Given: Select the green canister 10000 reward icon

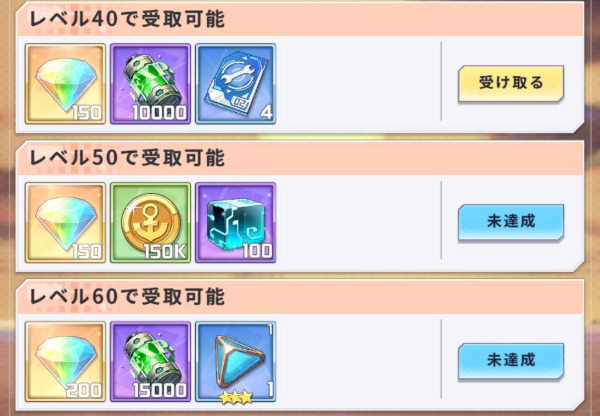Looking at the screenshot, I should point(150,84).
